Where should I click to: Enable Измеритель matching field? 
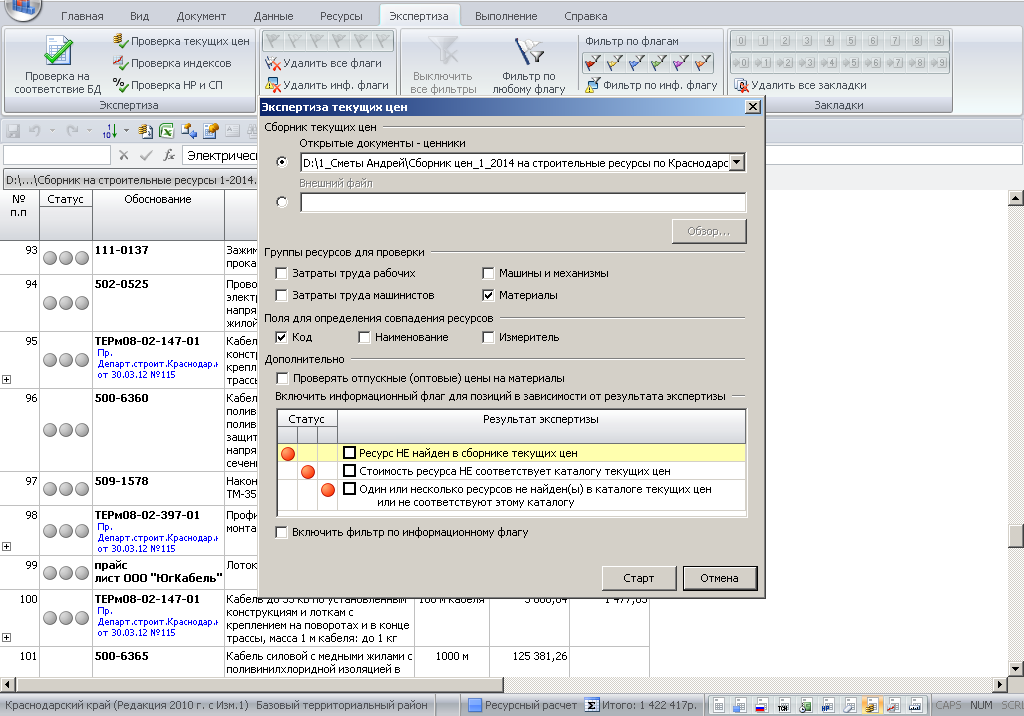pyautogui.click(x=488, y=337)
